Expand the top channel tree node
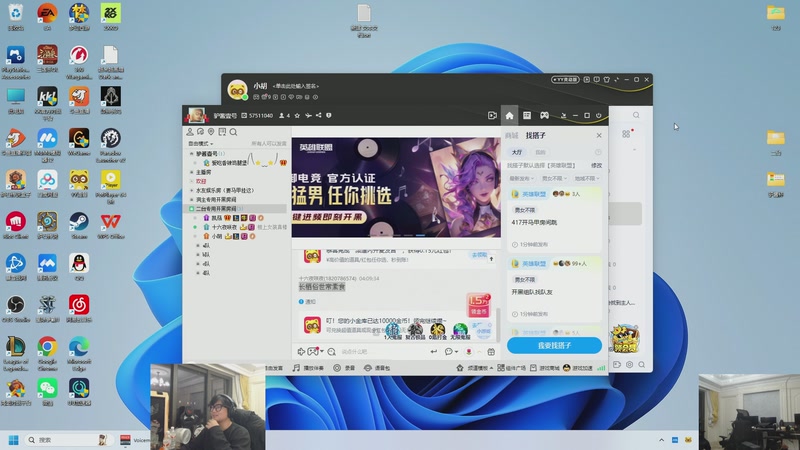The image size is (800, 450). click(192, 154)
